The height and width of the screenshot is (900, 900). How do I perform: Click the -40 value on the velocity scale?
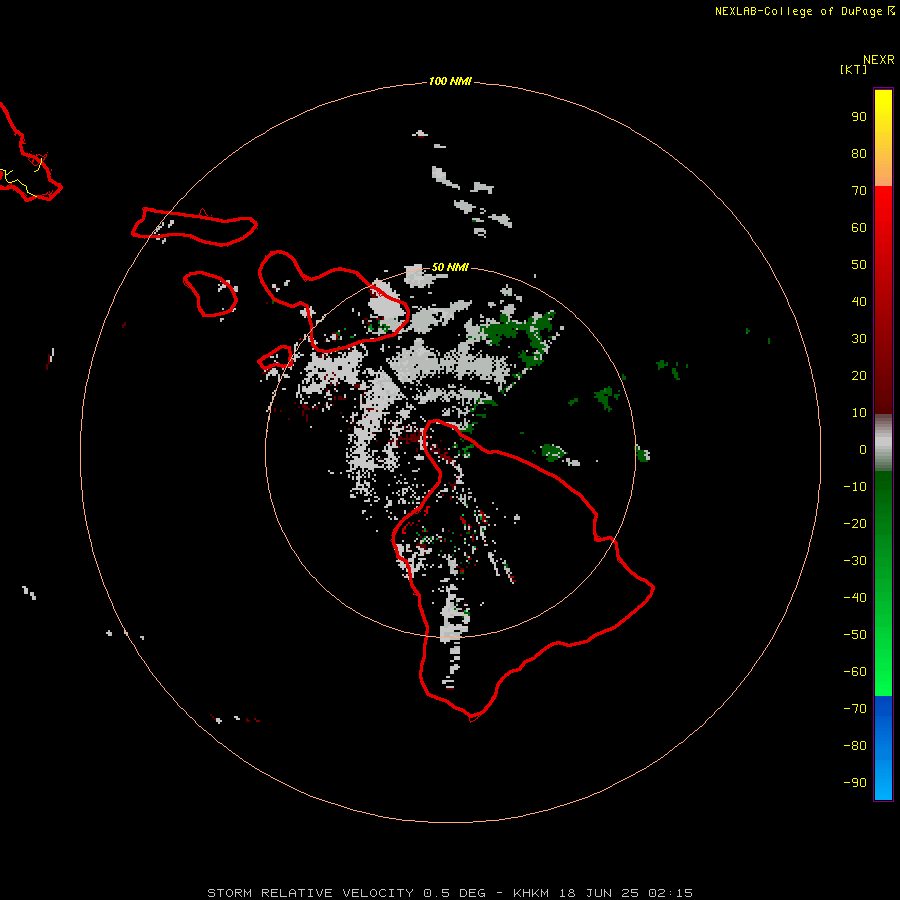point(855,598)
